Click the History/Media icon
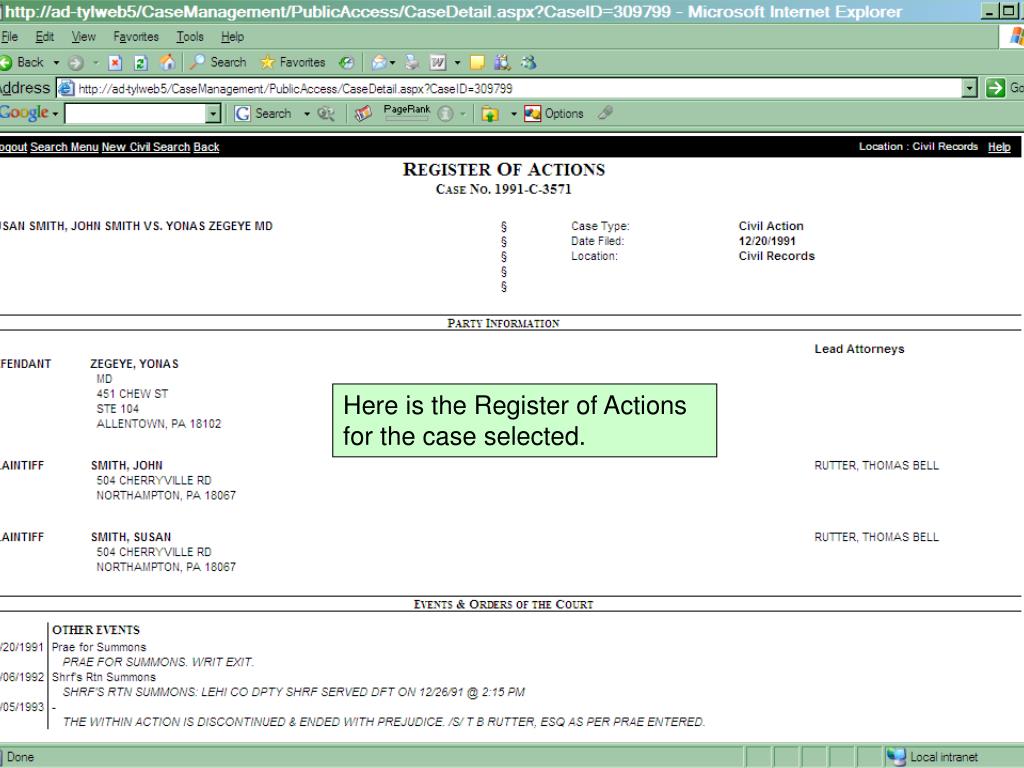The height and width of the screenshot is (768, 1024). click(345, 62)
